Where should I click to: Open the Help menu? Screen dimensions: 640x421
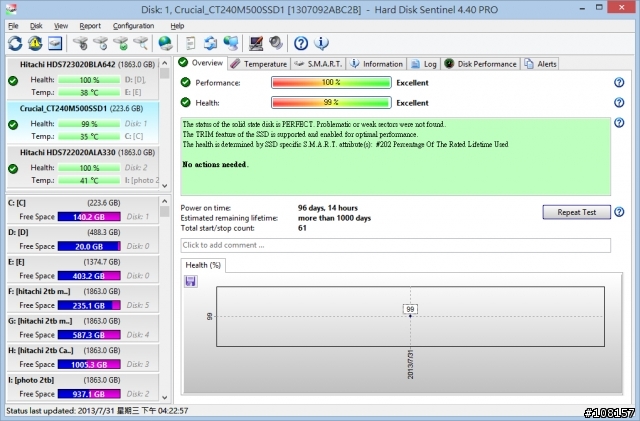click(177, 26)
